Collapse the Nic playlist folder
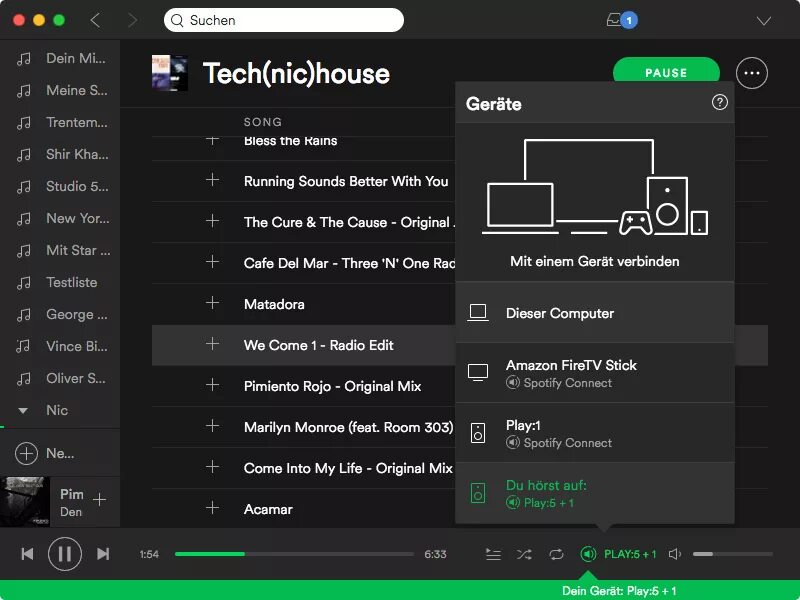The height and width of the screenshot is (600, 800). coord(24,410)
